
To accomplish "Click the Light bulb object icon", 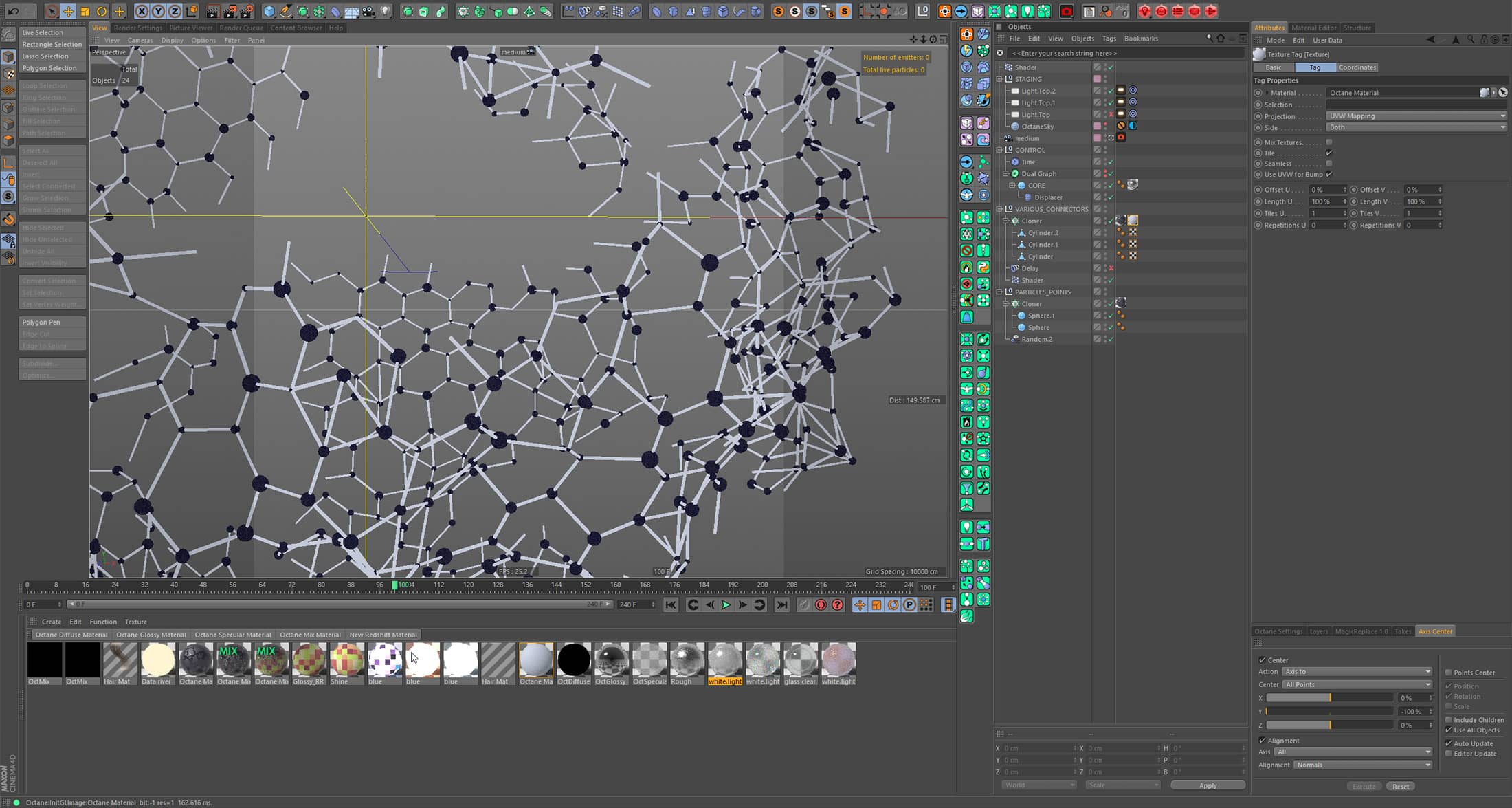I will [x=386, y=11].
